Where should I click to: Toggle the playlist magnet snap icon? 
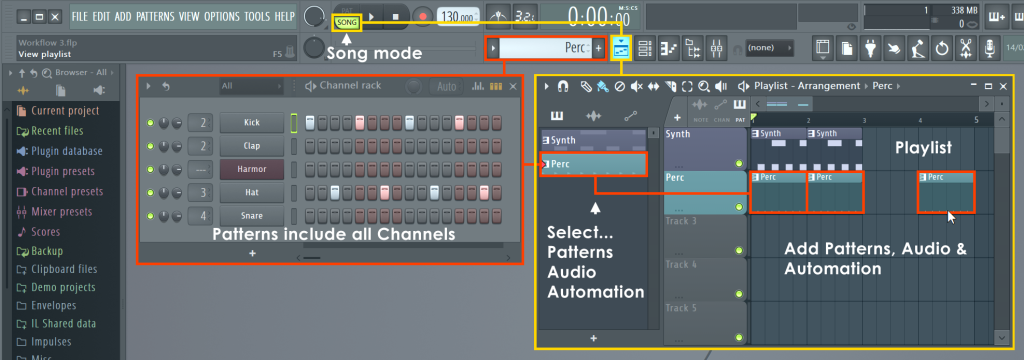563,86
